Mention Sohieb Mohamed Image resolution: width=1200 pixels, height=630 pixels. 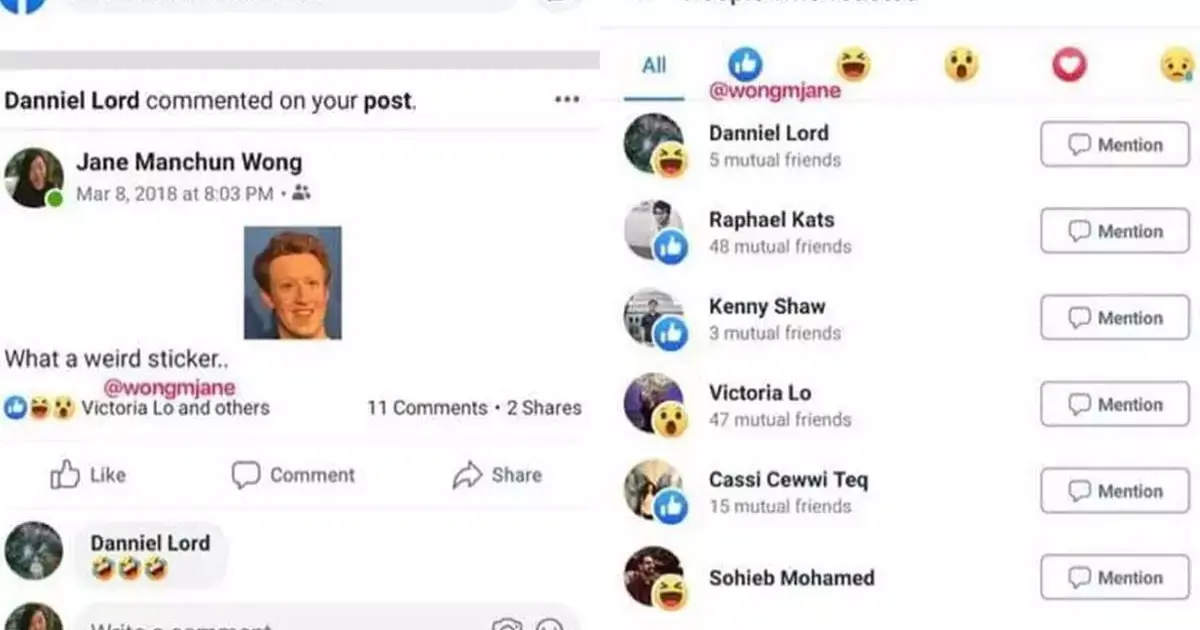coord(1115,577)
